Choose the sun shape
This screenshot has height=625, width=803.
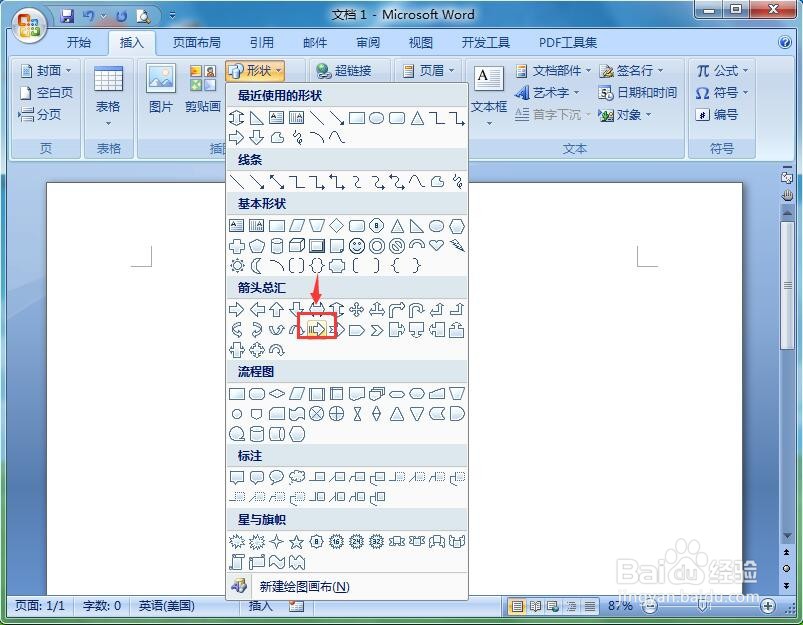click(x=237, y=265)
